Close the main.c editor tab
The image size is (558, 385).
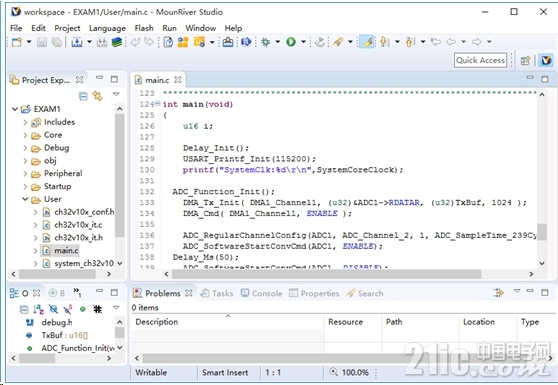point(177,80)
